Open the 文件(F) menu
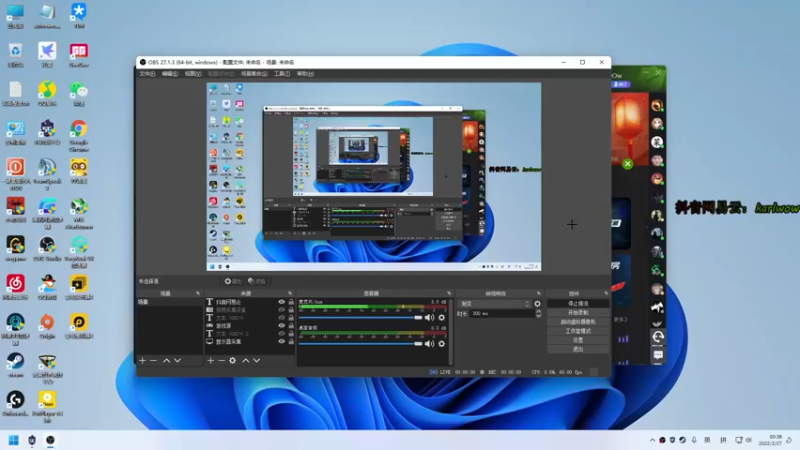The height and width of the screenshot is (450, 800). click(x=147, y=74)
